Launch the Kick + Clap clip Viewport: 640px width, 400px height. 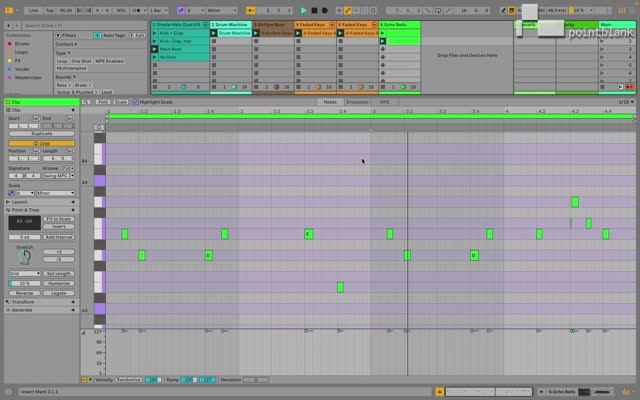tap(155, 33)
